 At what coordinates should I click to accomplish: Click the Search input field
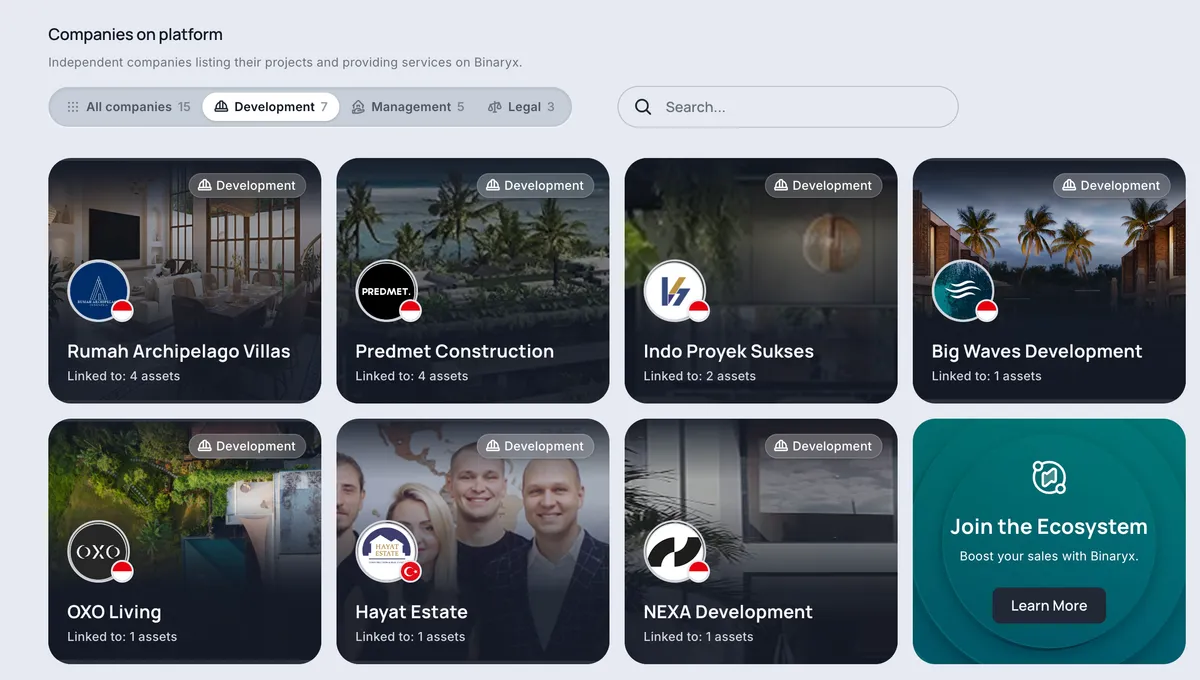tap(788, 107)
